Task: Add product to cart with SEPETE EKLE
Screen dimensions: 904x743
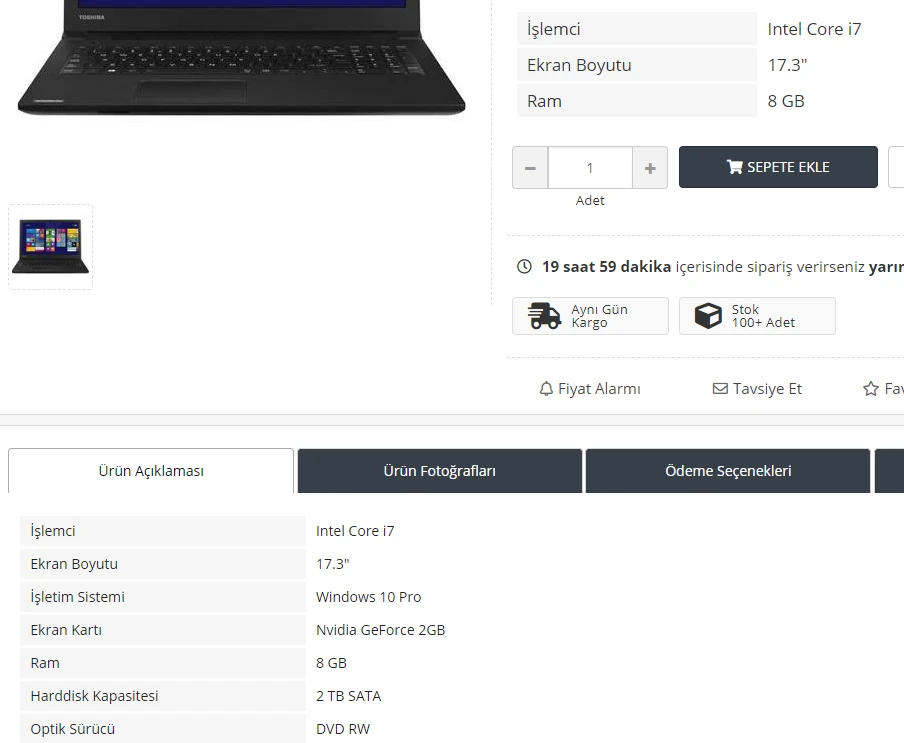Action: click(778, 167)
